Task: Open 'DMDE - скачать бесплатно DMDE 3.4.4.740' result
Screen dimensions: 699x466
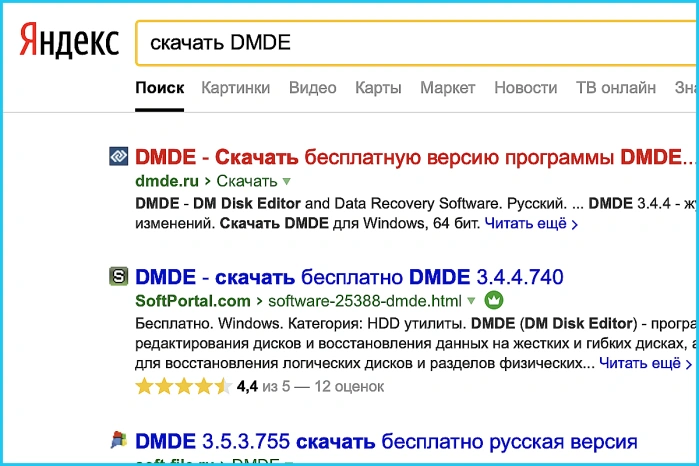Action: tap(349, 277)
